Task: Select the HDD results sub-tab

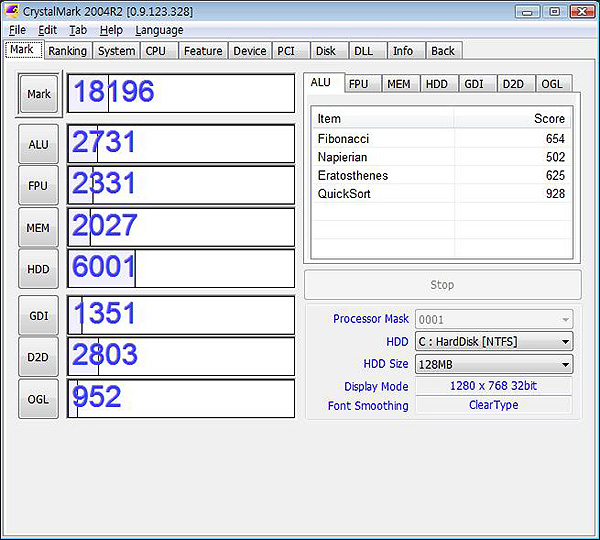Action: pyautogui.click(x=439, y=84)
